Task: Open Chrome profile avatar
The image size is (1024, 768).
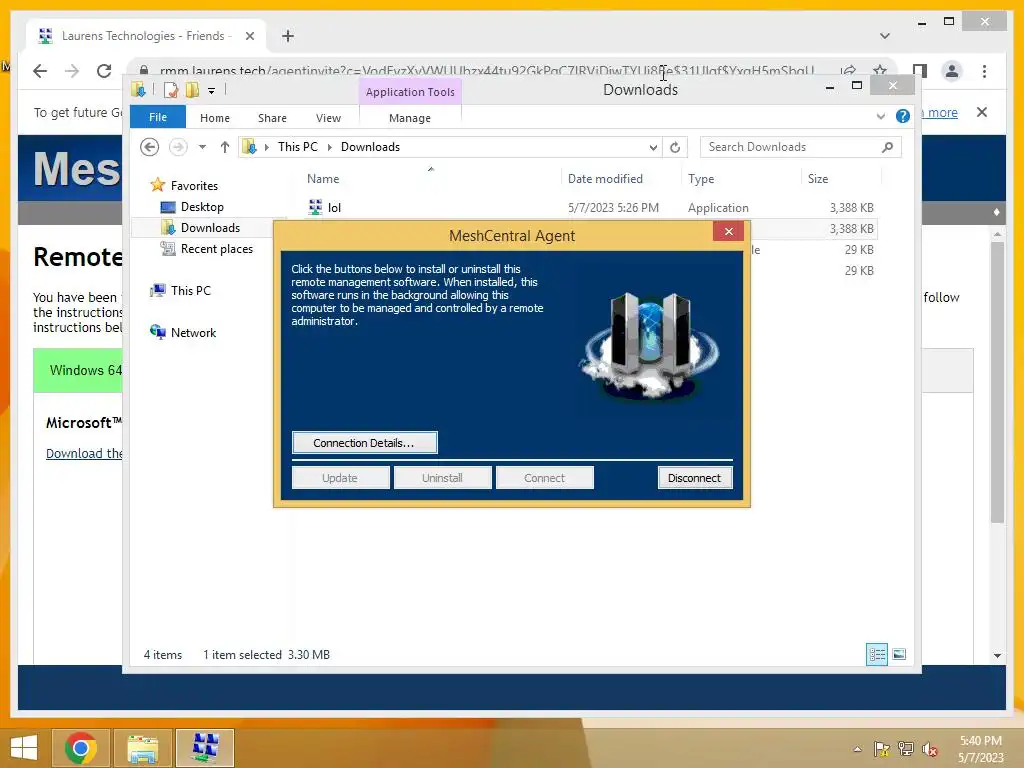Action: click(x=952, y=71)
